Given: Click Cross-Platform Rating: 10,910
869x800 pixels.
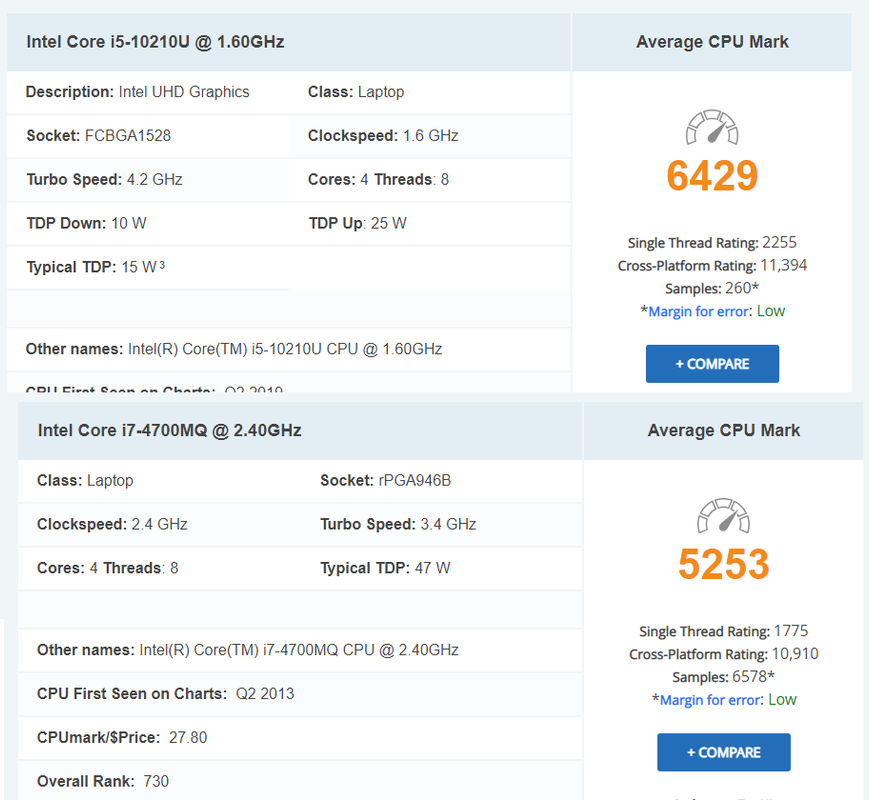Looking at the screenshot, I should point(723,654).
